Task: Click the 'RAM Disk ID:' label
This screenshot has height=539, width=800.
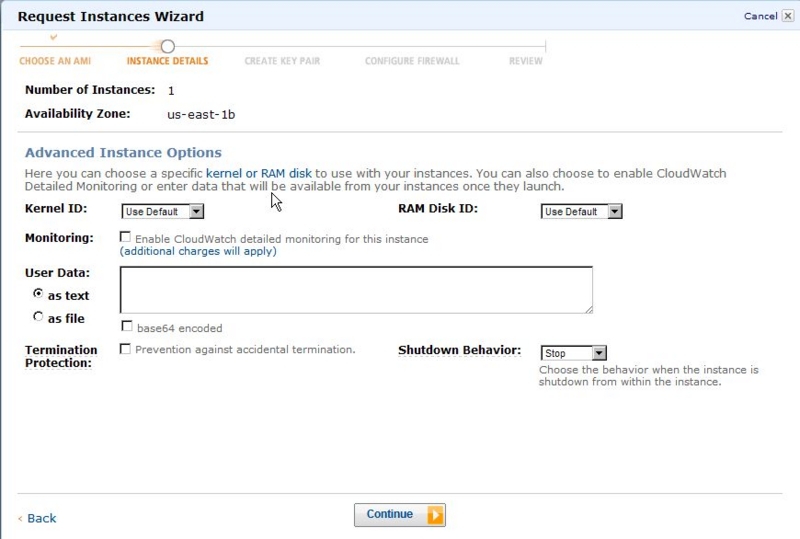Action: [438, 209]
